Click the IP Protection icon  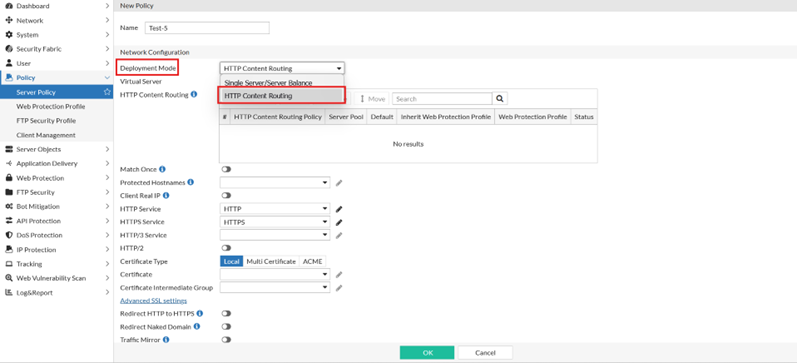click(8, 250)
